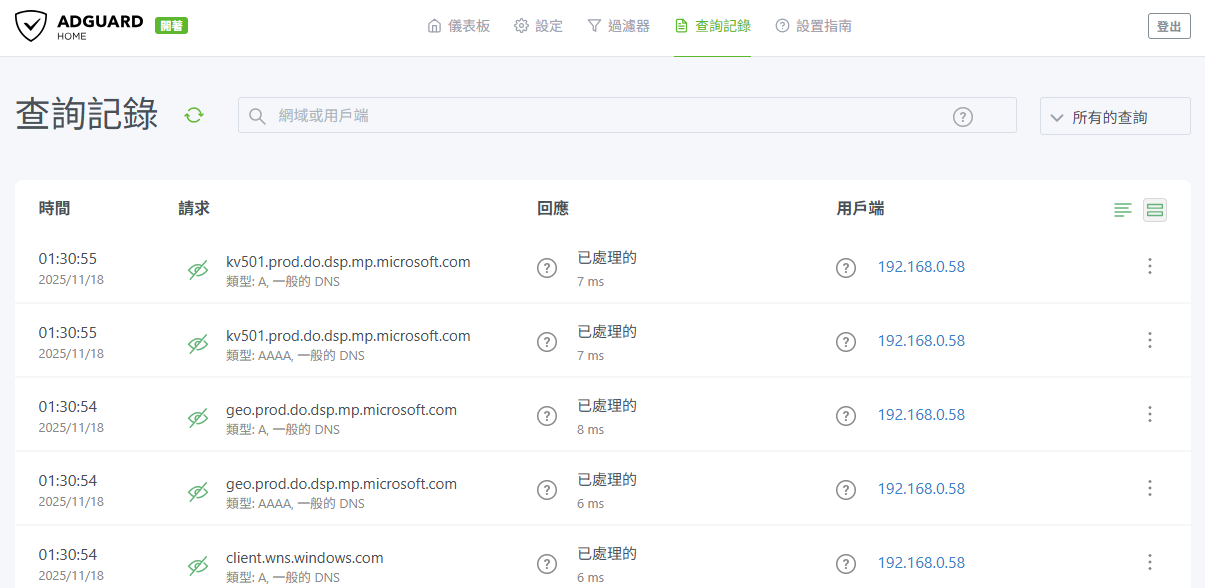Click eye-slash icon for kv501 AAAA query

coord(198,342)
